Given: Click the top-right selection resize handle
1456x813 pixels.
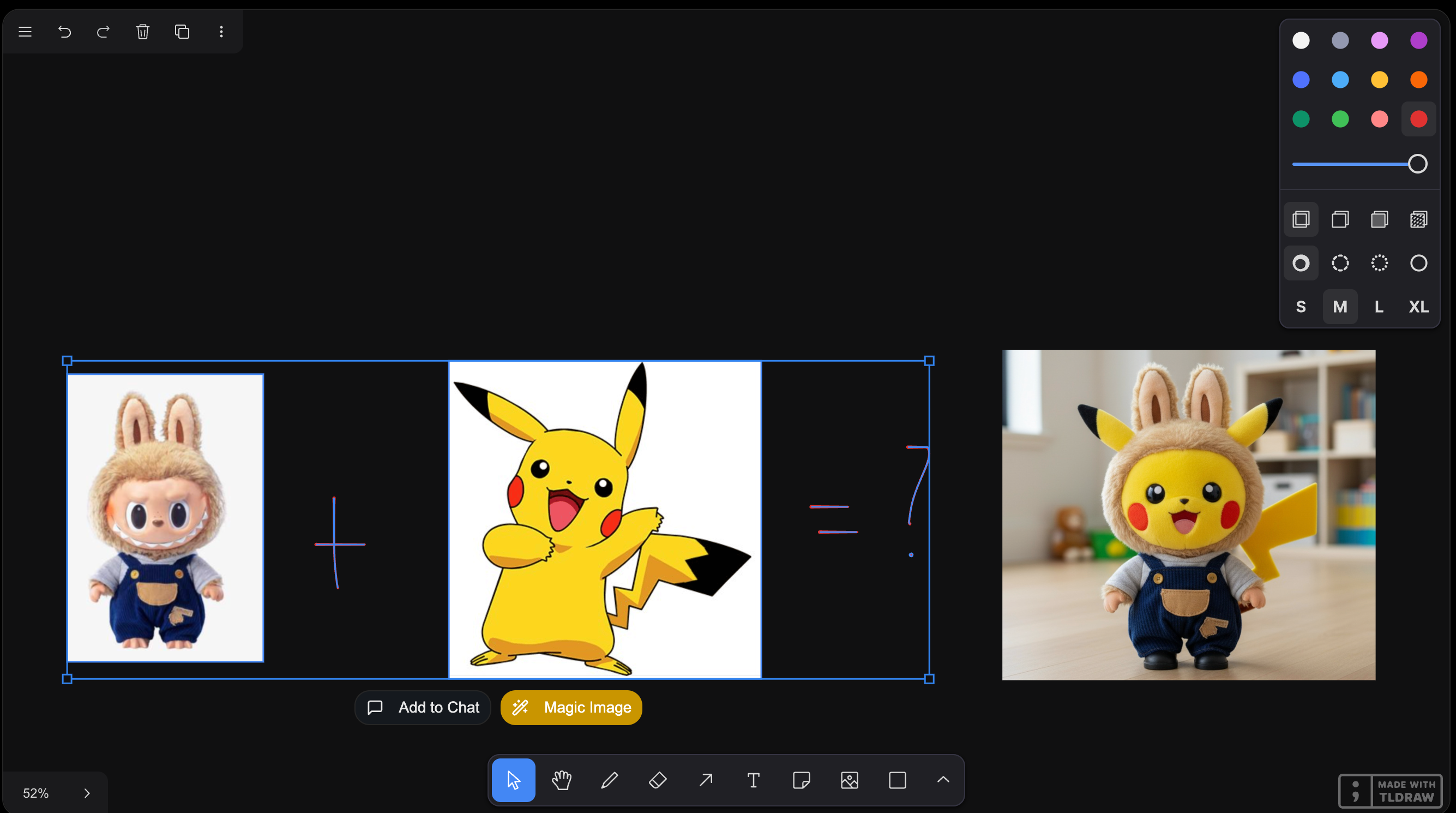Looking at the screenshot, I should point(929,361).
